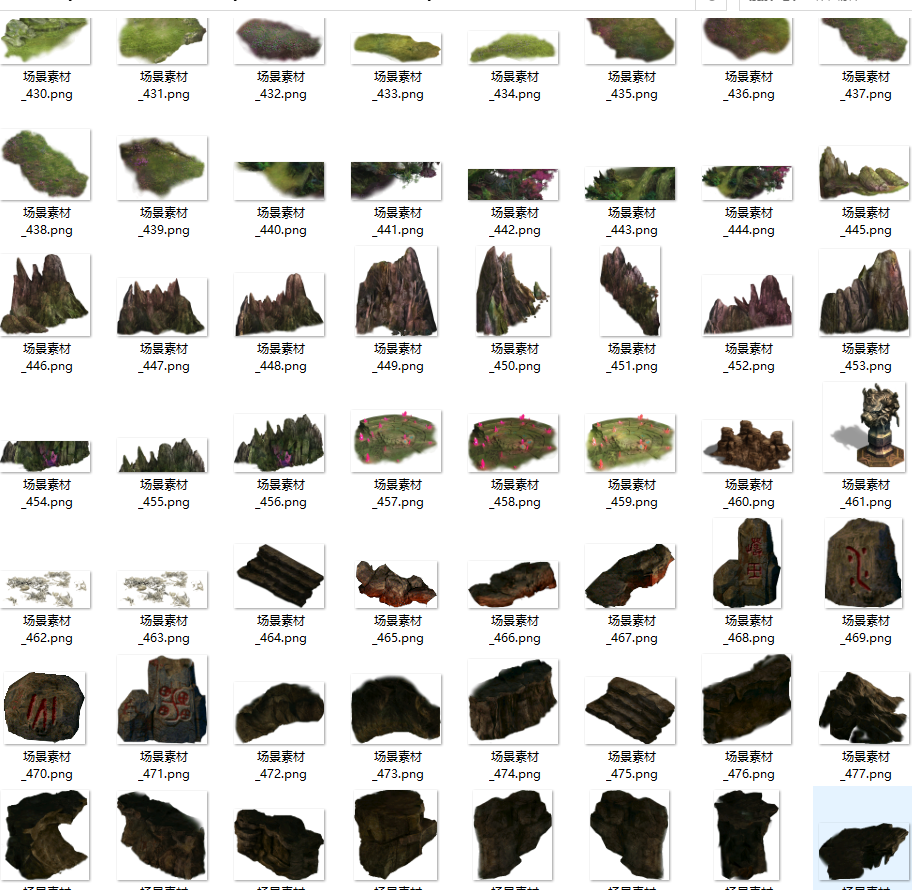This screenshot has width=912, height=890.
Task: Select the round rune stone 场景素材_470.png
Action: (46, 708)
